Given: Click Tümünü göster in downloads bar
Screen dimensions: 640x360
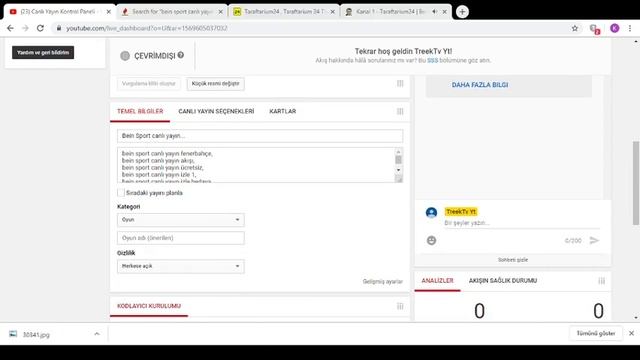Looking at the screenshot, I should [x=596, y=333].
